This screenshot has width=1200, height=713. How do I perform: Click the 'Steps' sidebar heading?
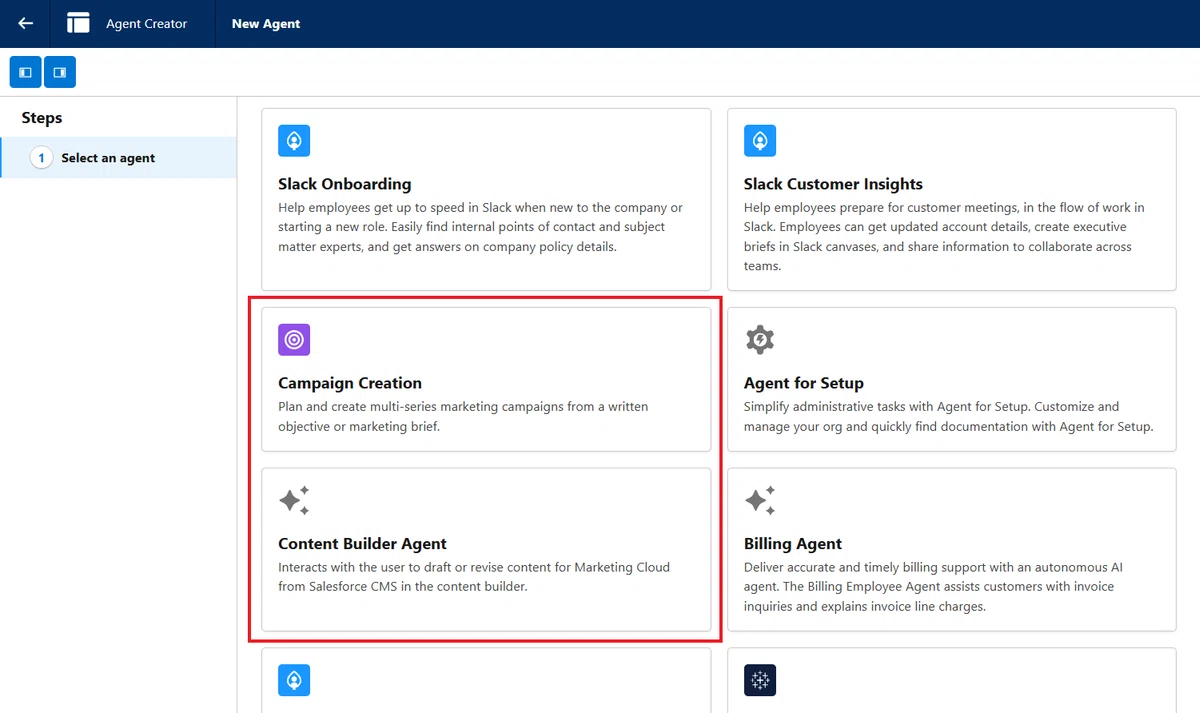click(42, 118)
